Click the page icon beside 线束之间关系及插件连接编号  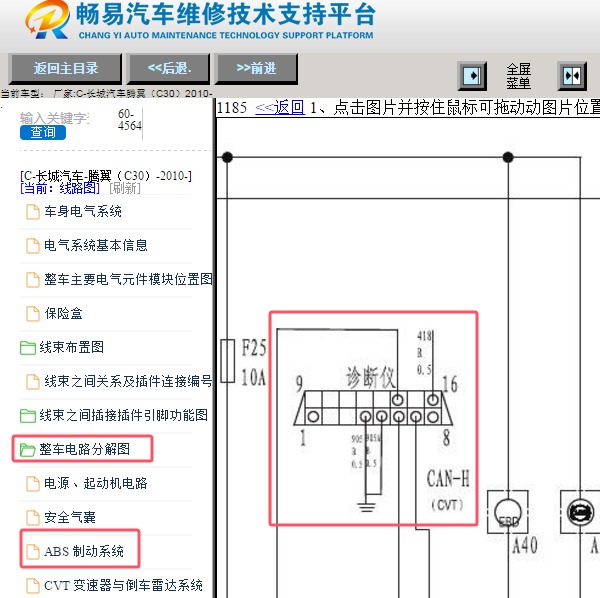pyautogui.click(x=33, y=382)
